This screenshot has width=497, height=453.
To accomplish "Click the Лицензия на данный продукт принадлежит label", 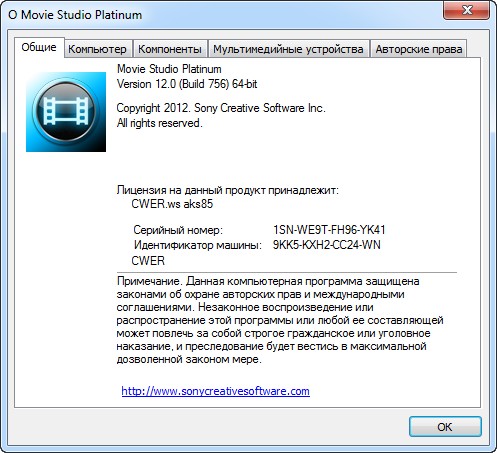I will (x=228, y=190).
